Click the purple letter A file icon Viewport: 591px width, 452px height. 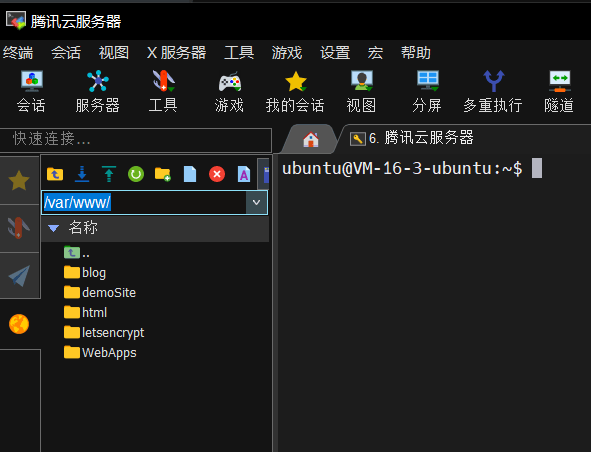[x=244, y=174]
